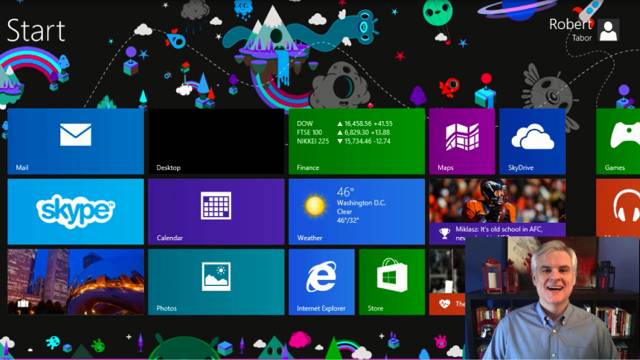This screenshot has width=640, height=360.
Task: Open the Maps tile
Action: point(462,141)
